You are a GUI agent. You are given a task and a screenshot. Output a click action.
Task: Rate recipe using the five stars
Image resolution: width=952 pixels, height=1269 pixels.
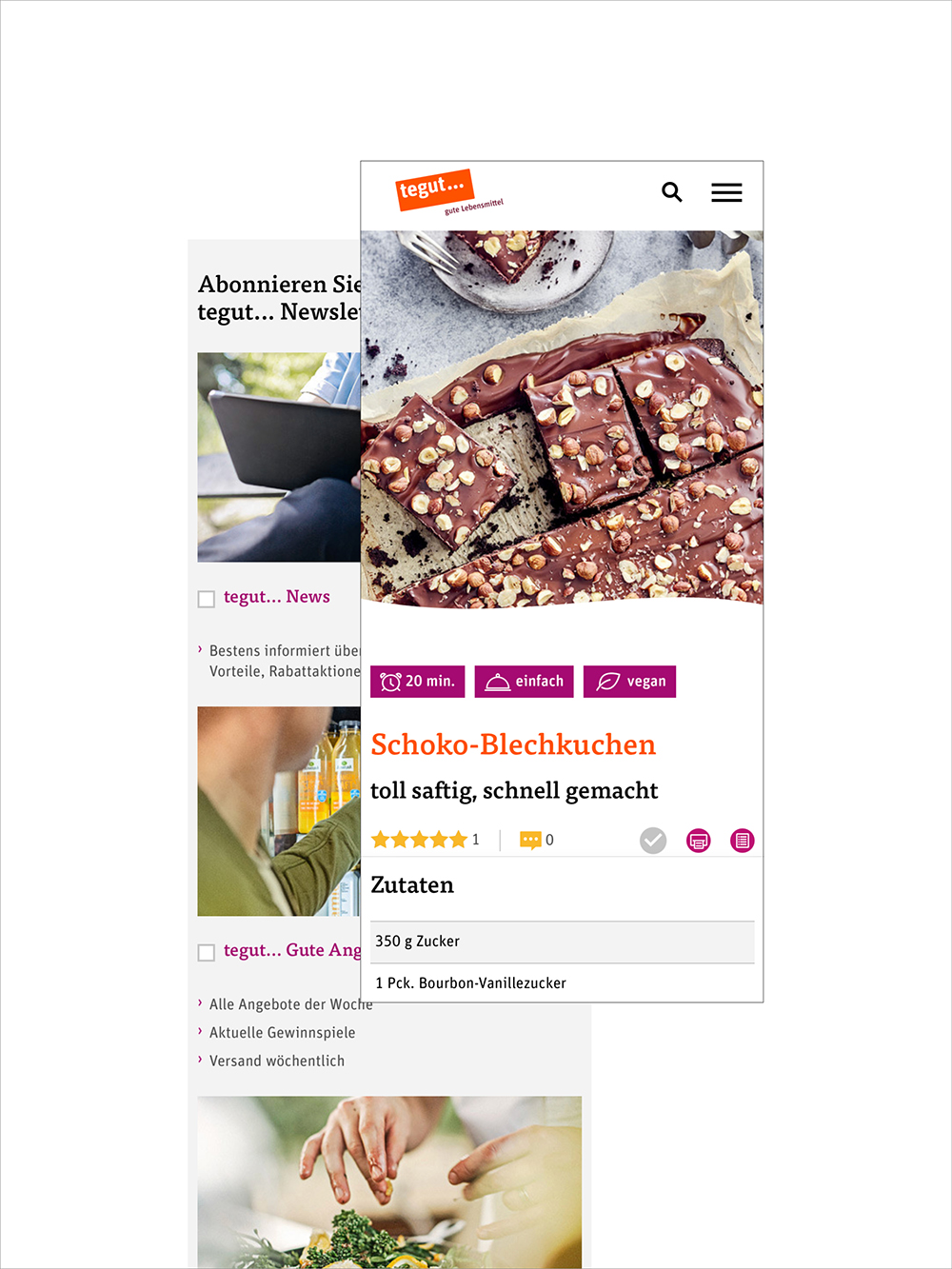[x=419, y=840]
